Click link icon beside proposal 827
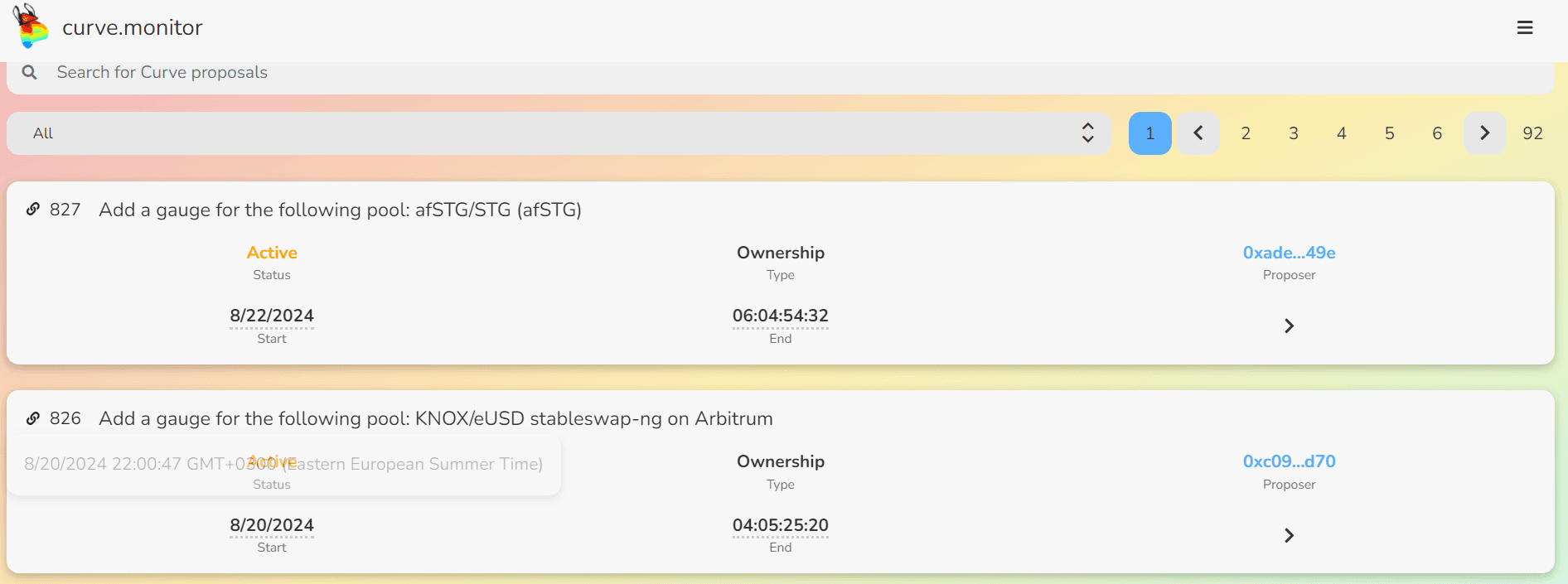This screenshot has height=584, width=1568. [33, 210]
